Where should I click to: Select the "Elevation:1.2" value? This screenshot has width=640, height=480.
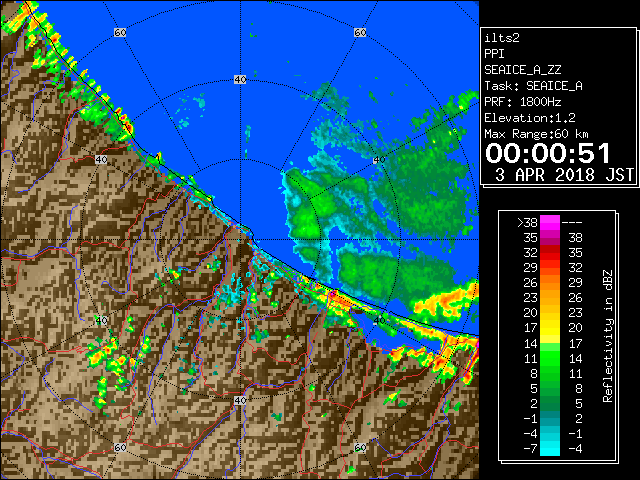(x=530, y=118)
